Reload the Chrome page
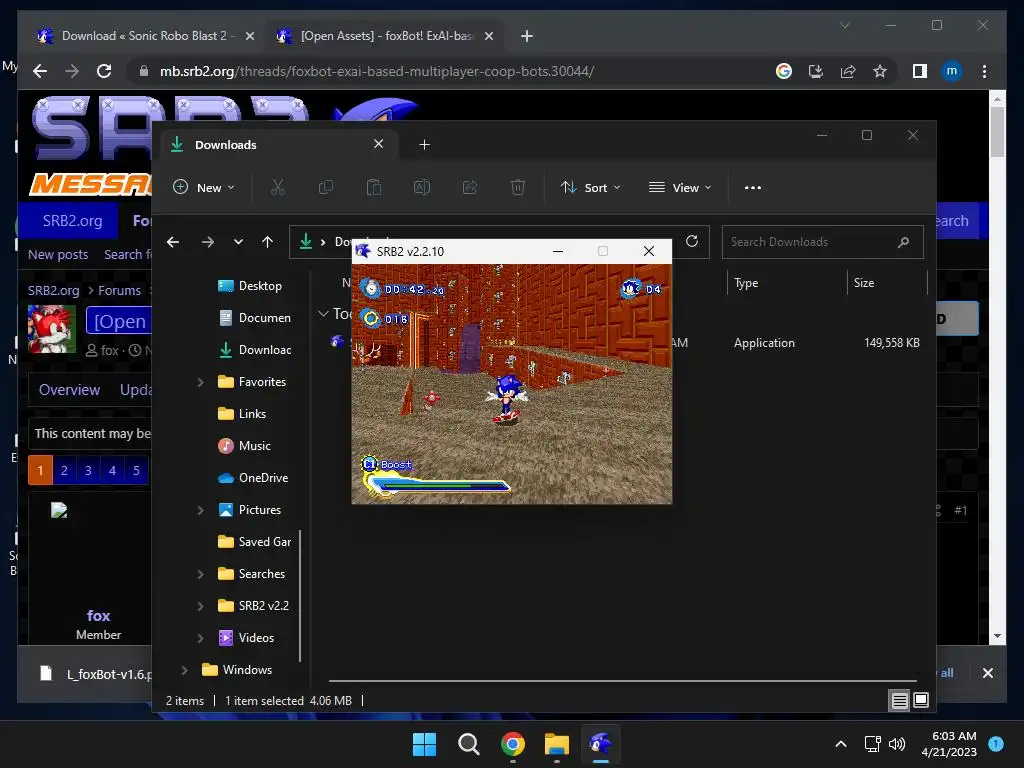Viewport: 1024px width, 768px height. [x=104, y=71]
